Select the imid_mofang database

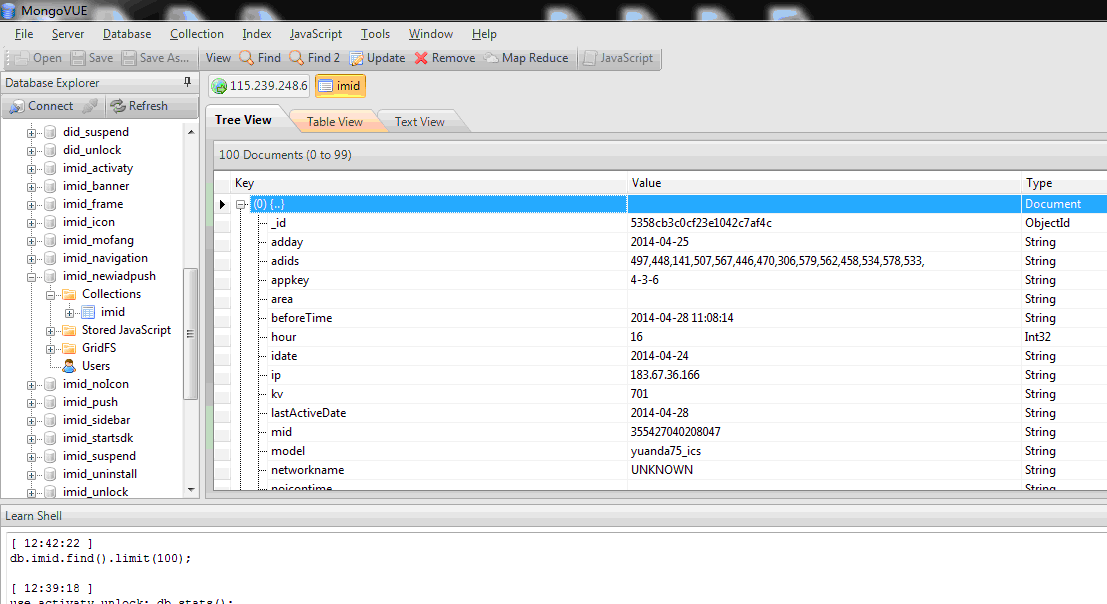coord(97,240)
